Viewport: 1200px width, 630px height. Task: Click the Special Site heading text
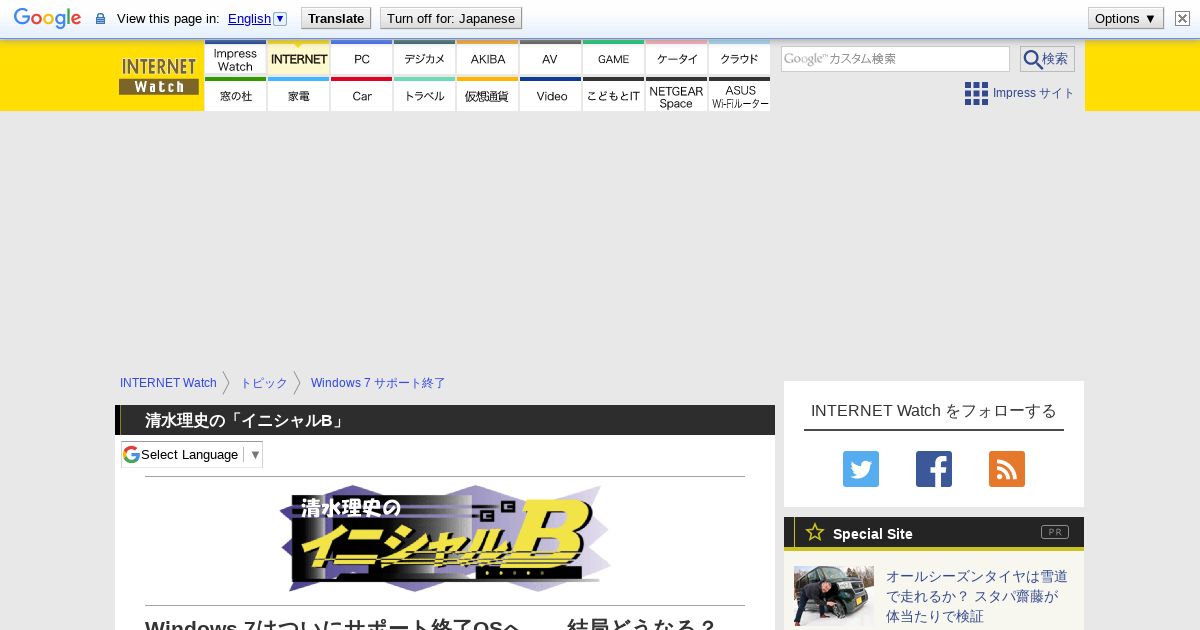pos(873,534)
